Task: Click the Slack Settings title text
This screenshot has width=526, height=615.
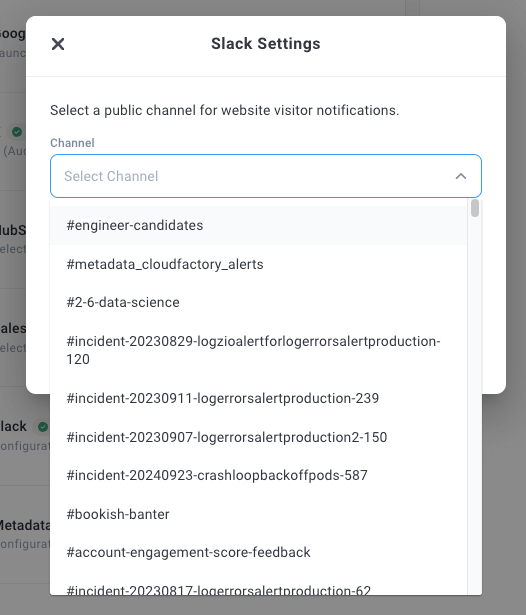Action: pos(266,44)
